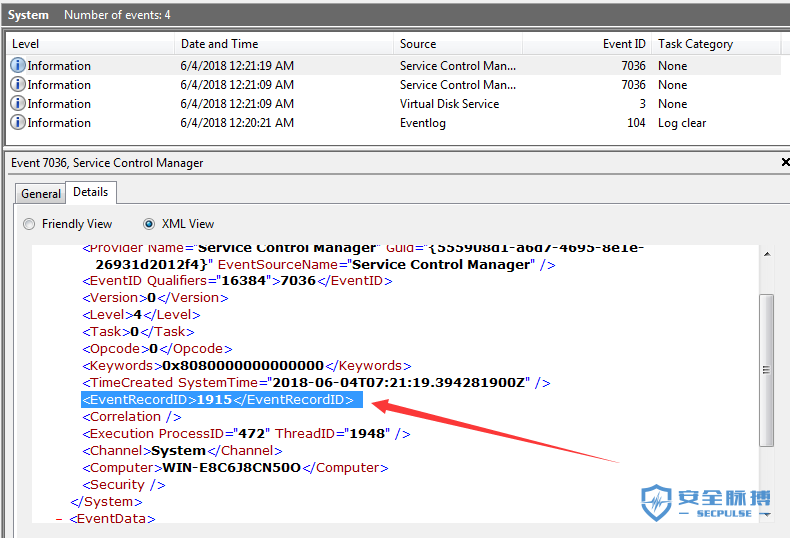Sort events by Date and Time column

(x=284, y=44)
